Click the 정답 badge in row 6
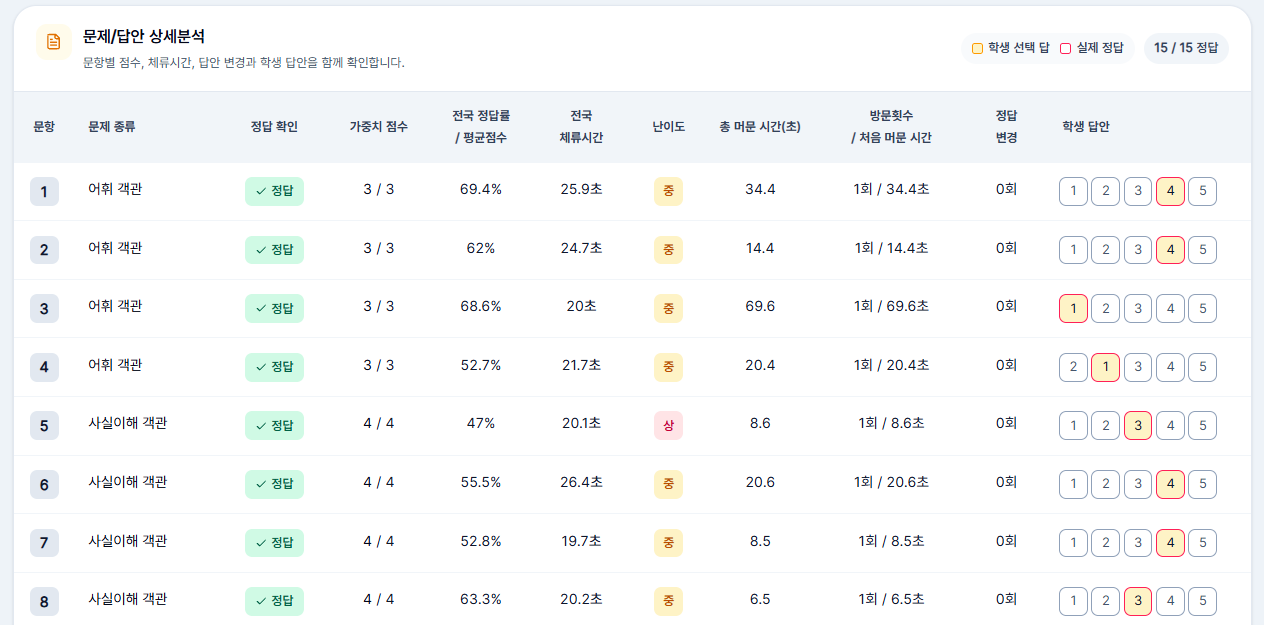The image size is (1264, 625). pyautogui.click(x=274, y=484)
